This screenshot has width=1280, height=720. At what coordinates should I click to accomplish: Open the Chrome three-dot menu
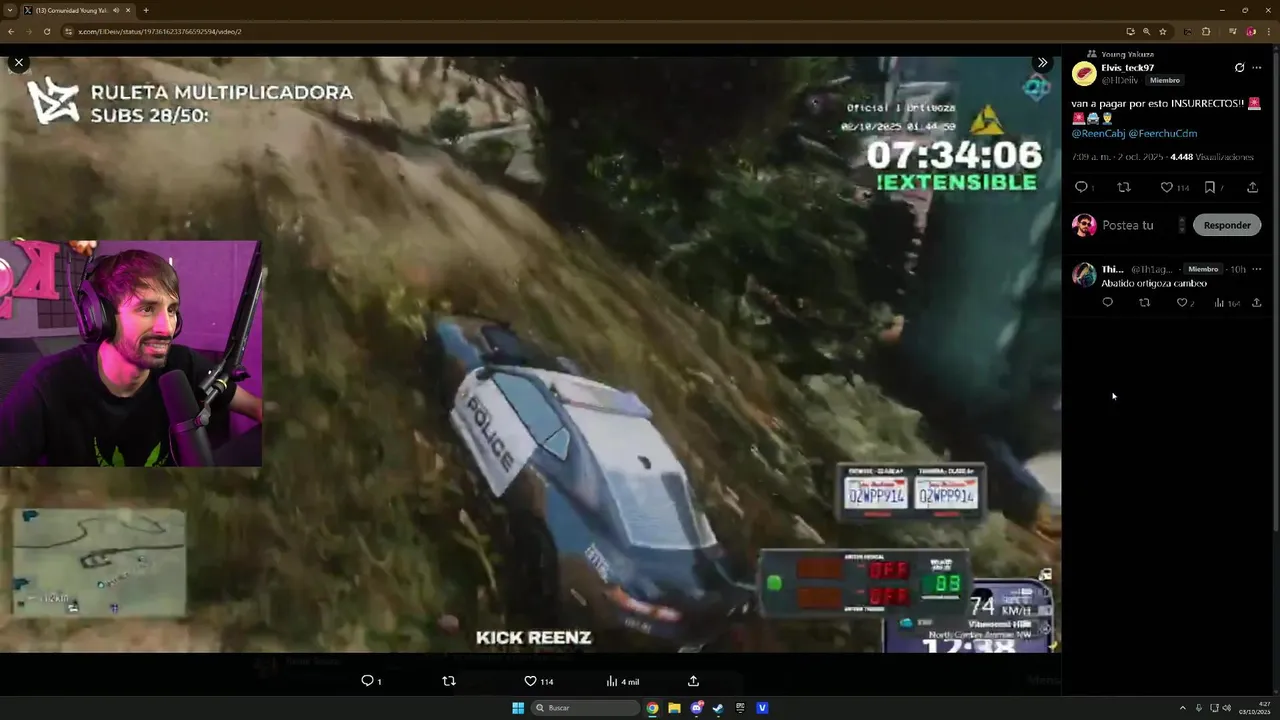[x=1268, y=31]
